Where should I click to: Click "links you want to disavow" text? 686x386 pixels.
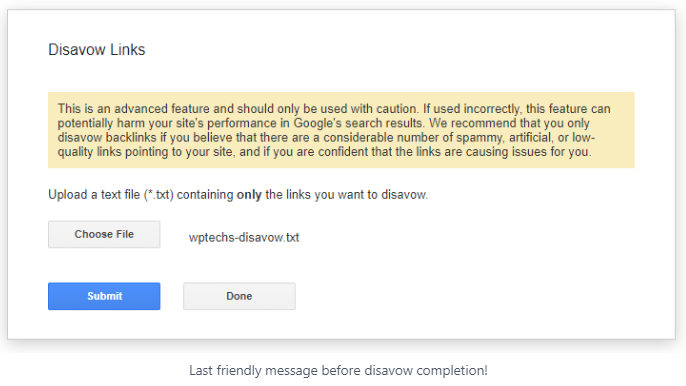357,195
